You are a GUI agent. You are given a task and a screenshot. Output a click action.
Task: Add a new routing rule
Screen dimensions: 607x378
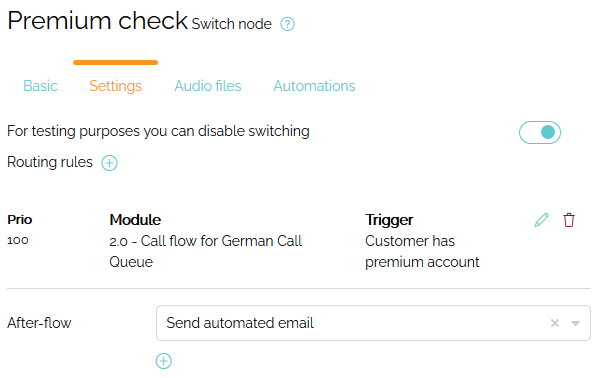click(110, 163)
